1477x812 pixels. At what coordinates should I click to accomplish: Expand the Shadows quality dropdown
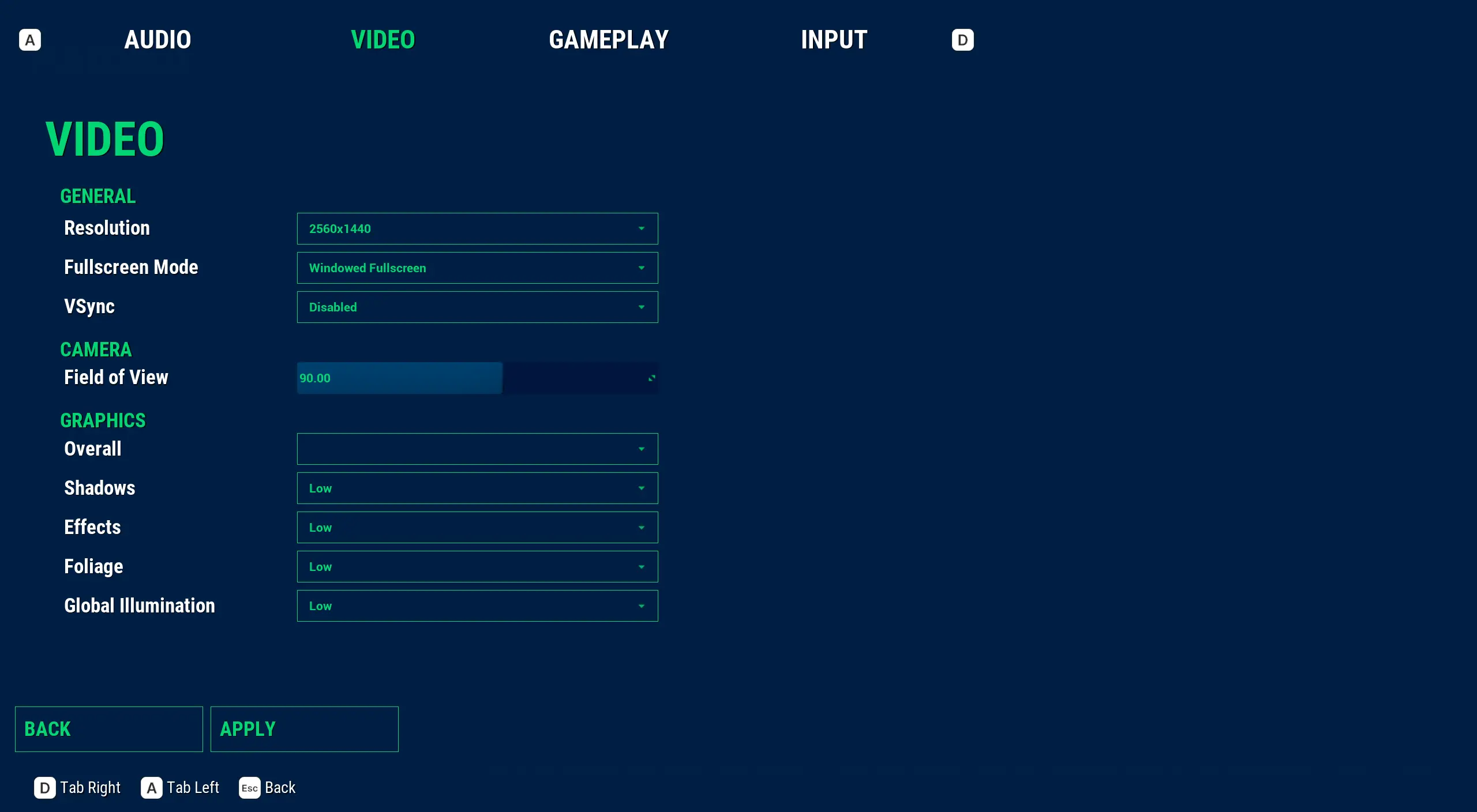[477, 488]
